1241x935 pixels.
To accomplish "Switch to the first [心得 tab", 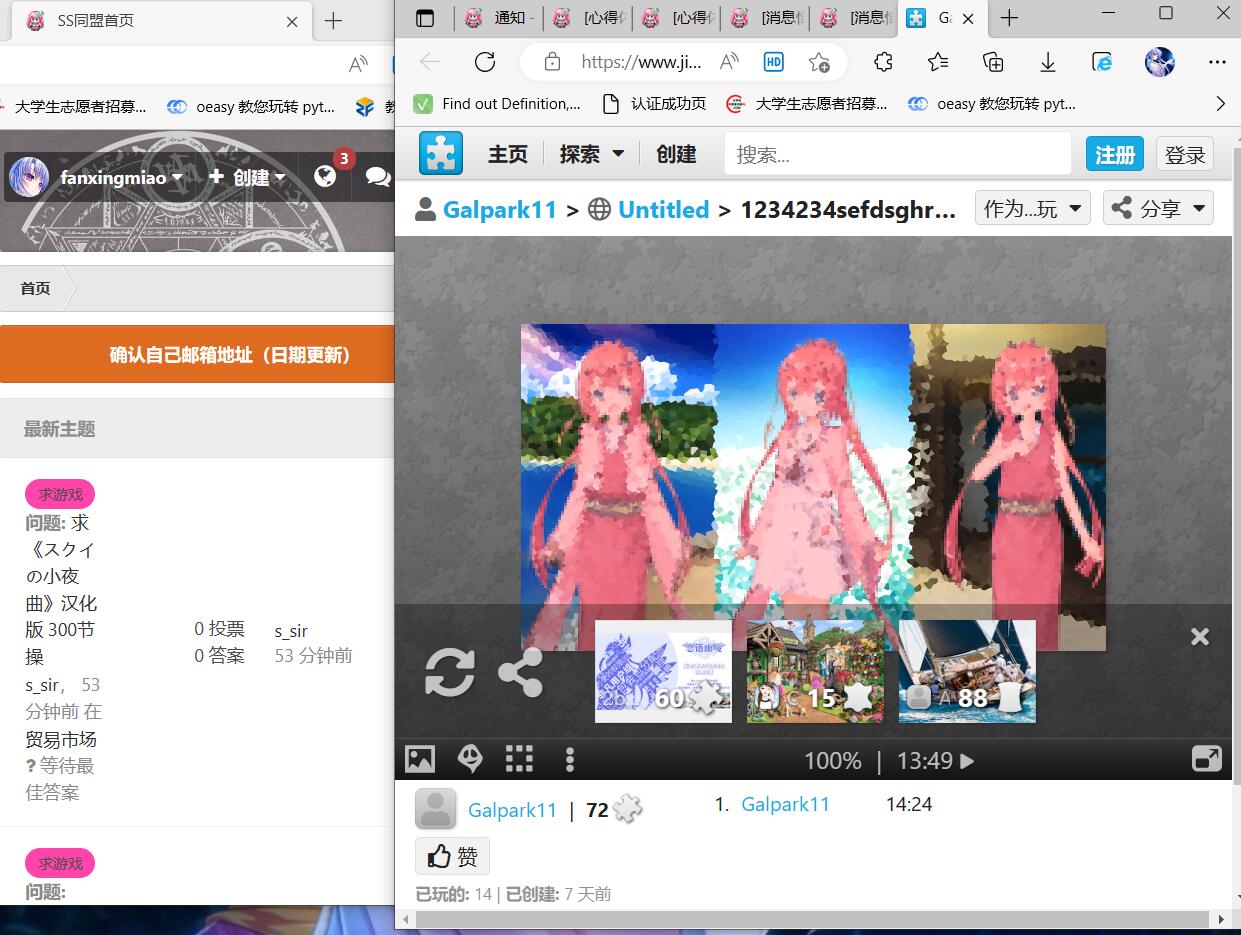I will tap(588, 18).
